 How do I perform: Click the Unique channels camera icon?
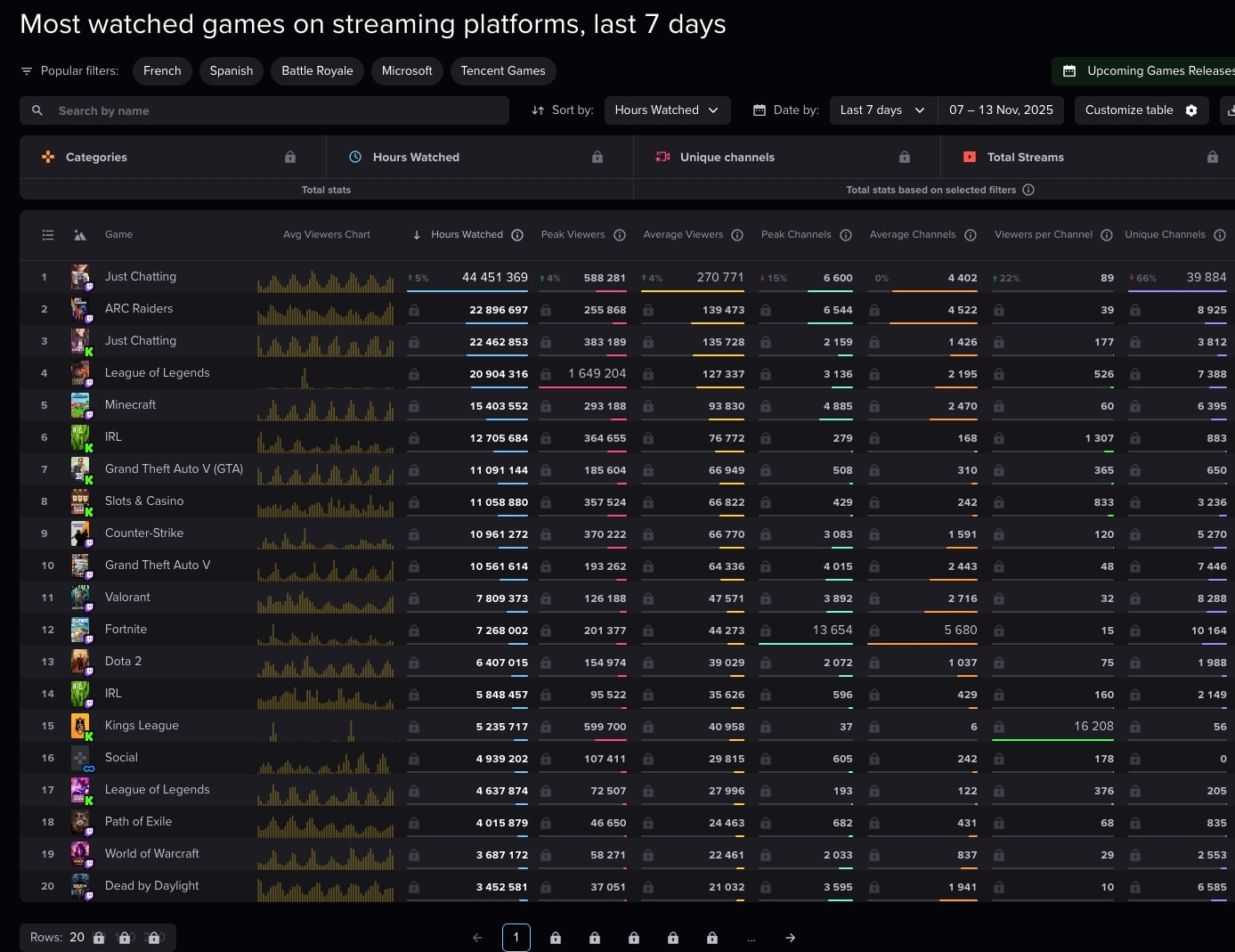click(x=662, y=157)
